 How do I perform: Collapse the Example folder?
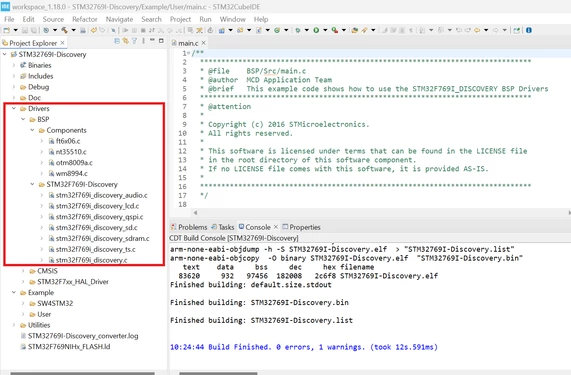pyautogui.click(x=14, y=292)
